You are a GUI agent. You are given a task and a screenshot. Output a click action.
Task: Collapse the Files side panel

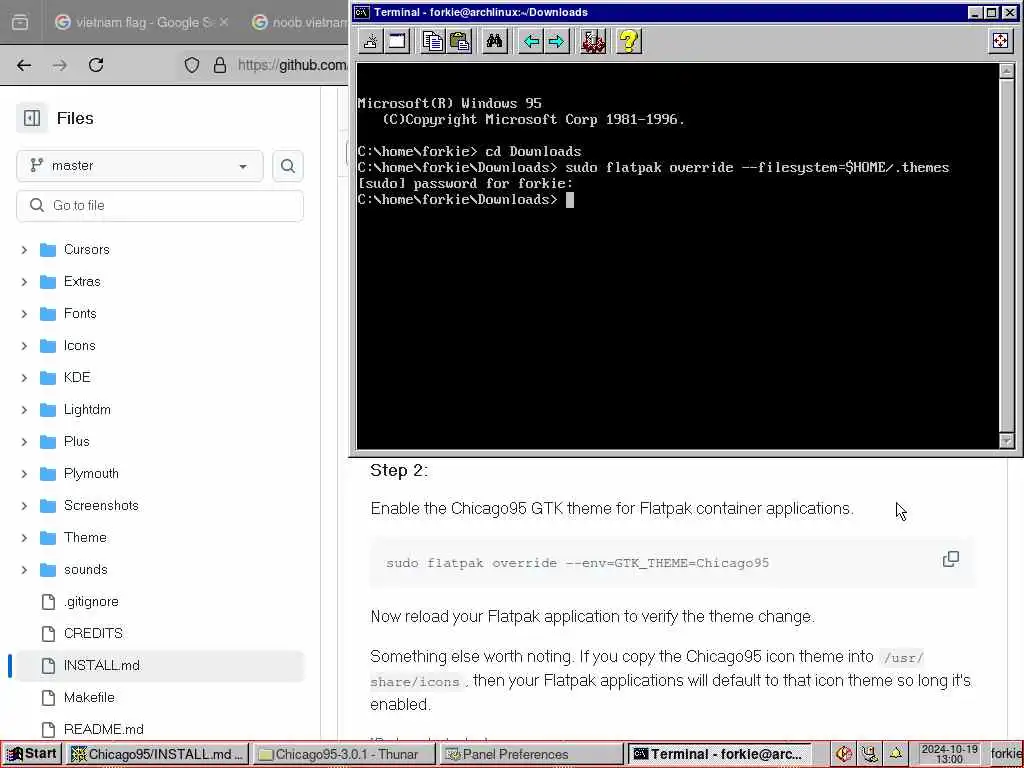point(31,118)
